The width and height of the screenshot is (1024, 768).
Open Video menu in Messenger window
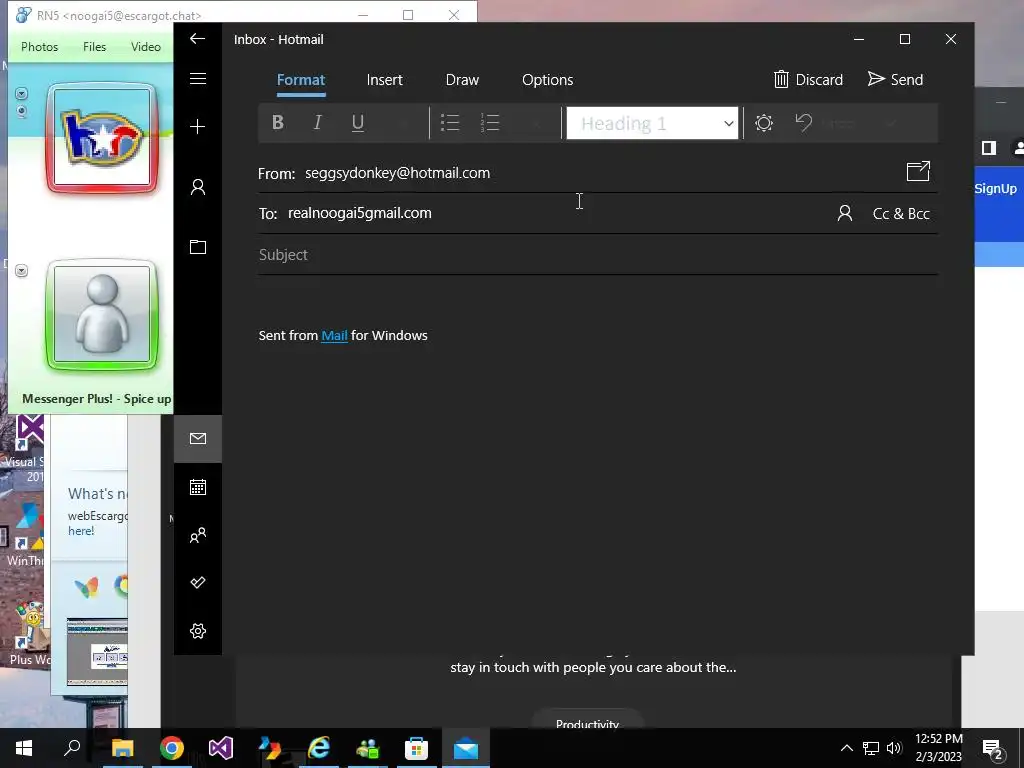(x=146, y=47)
